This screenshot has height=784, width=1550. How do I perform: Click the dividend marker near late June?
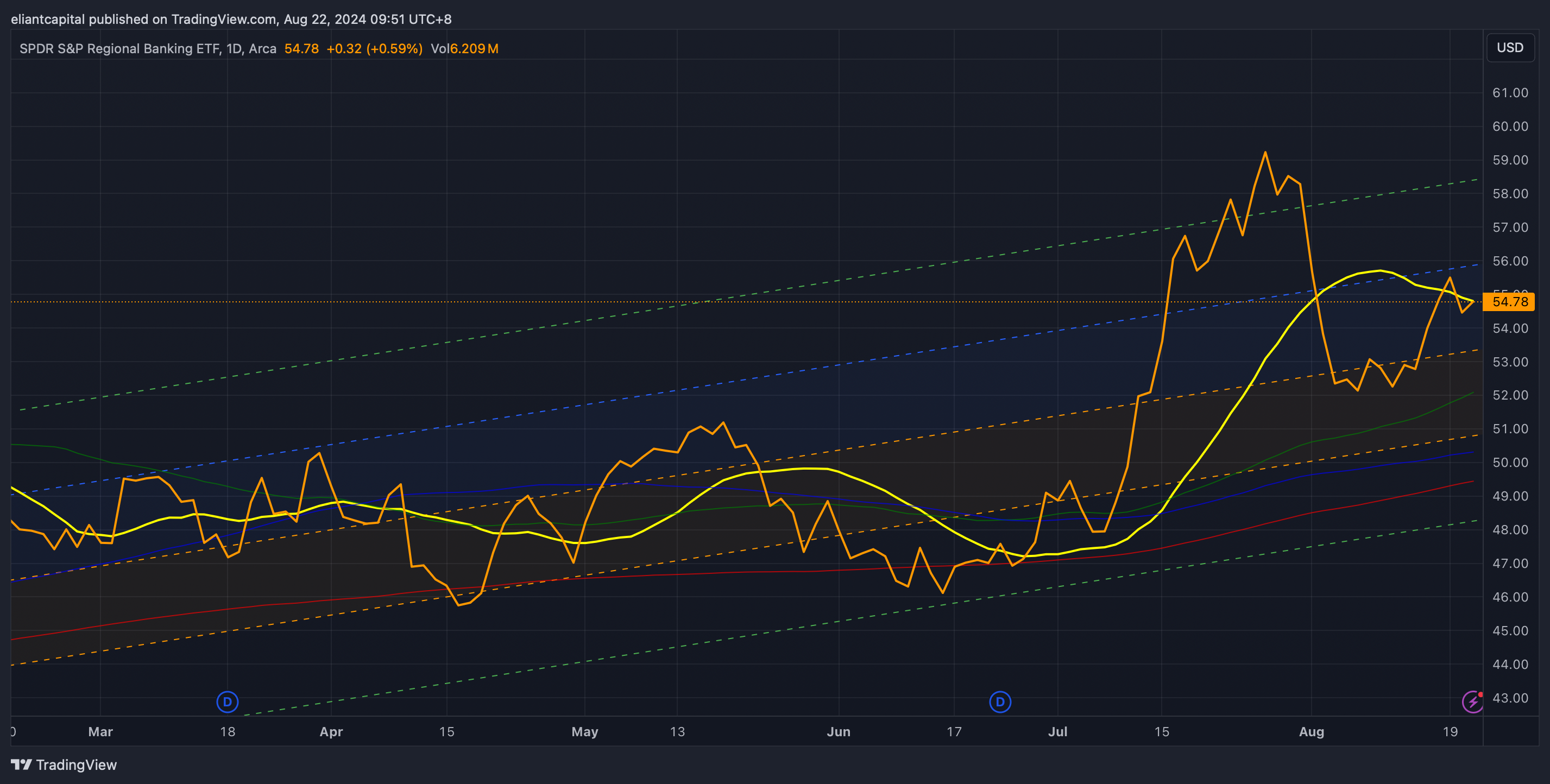(x=1000, y=701)
